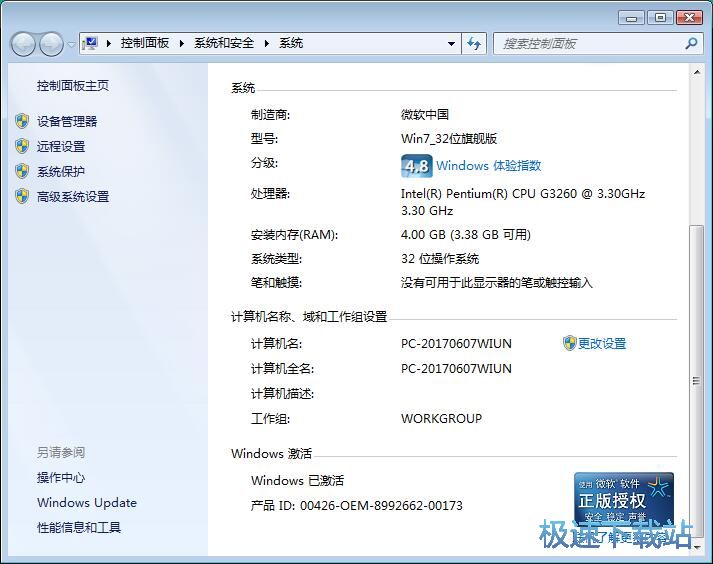Select 控制面板 in the address breadcrumb
The height and width of the screenshot is (564, 713).
(x=145, y=43)
